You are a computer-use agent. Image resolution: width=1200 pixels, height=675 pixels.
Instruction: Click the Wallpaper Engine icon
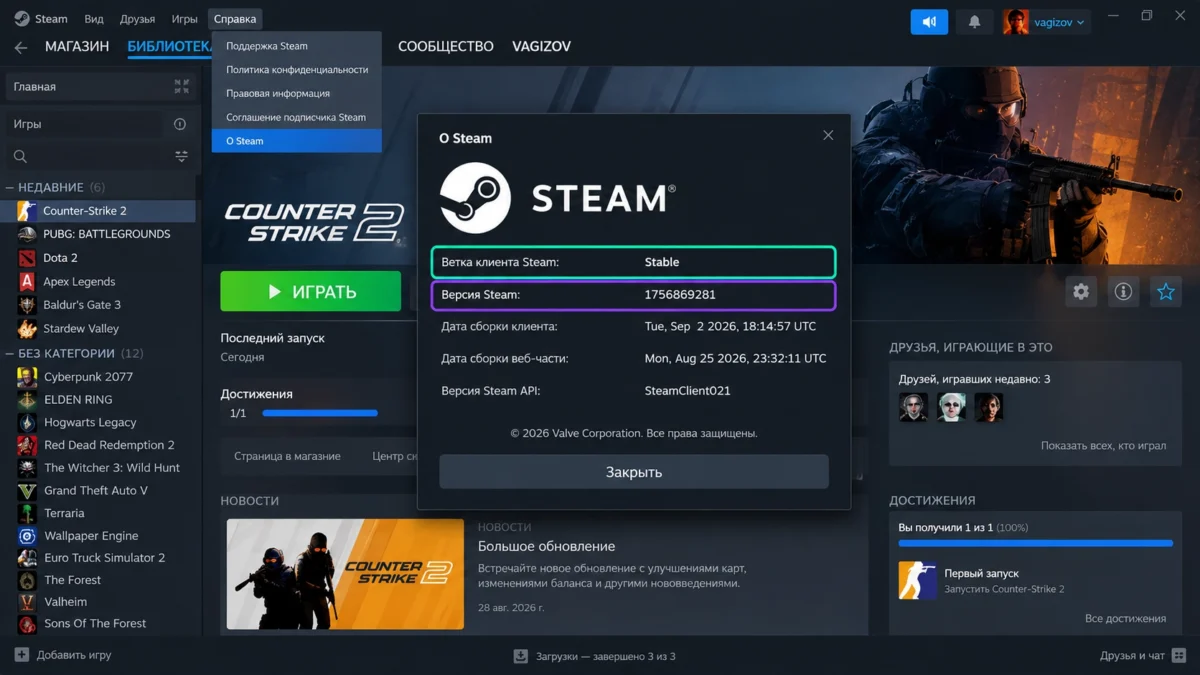[27, 536]
